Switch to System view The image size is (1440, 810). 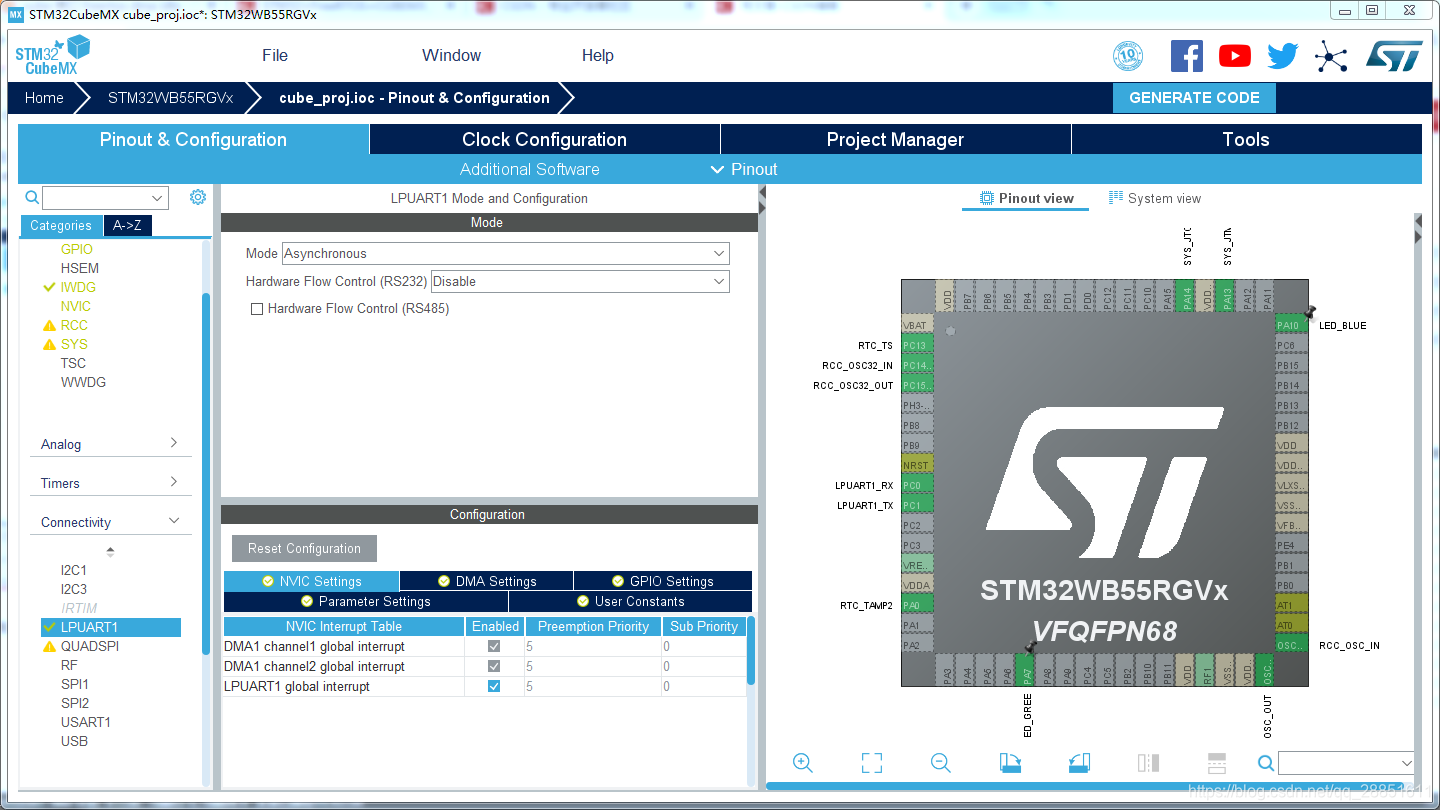tap(1155, 198)
